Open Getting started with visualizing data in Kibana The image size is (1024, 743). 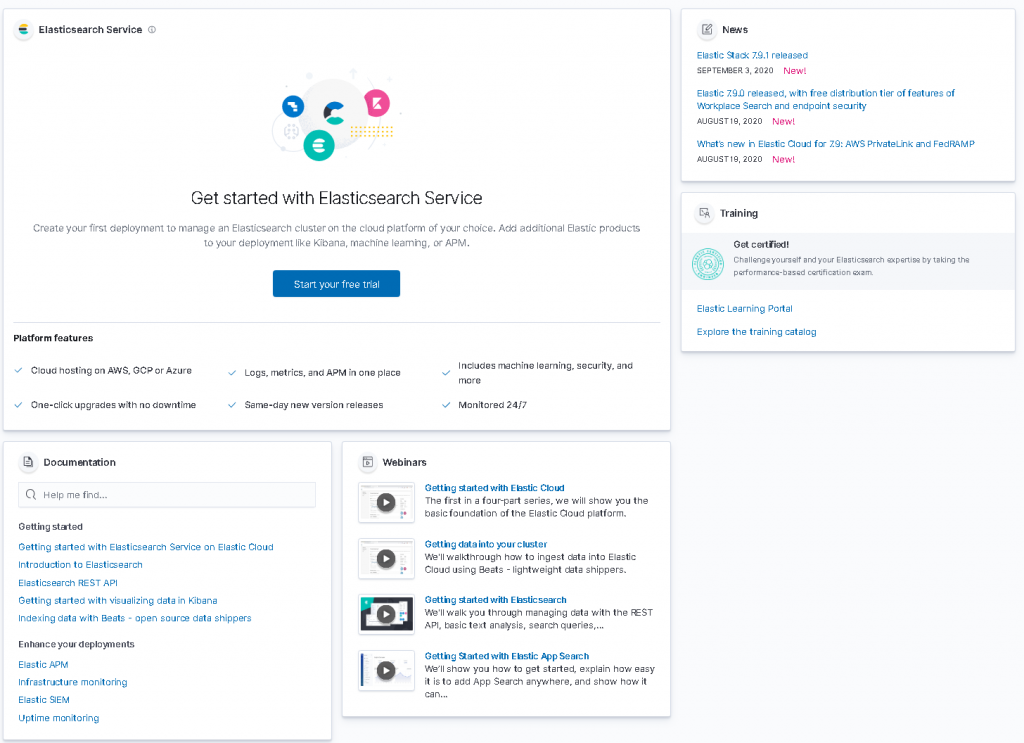pyautogui.click(x=118, y=600)
